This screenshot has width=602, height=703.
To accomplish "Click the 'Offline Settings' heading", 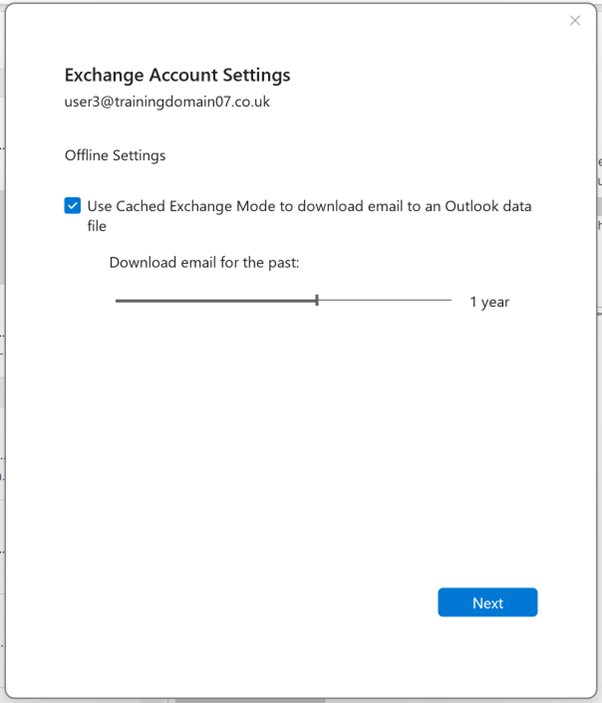I will 115,155.
